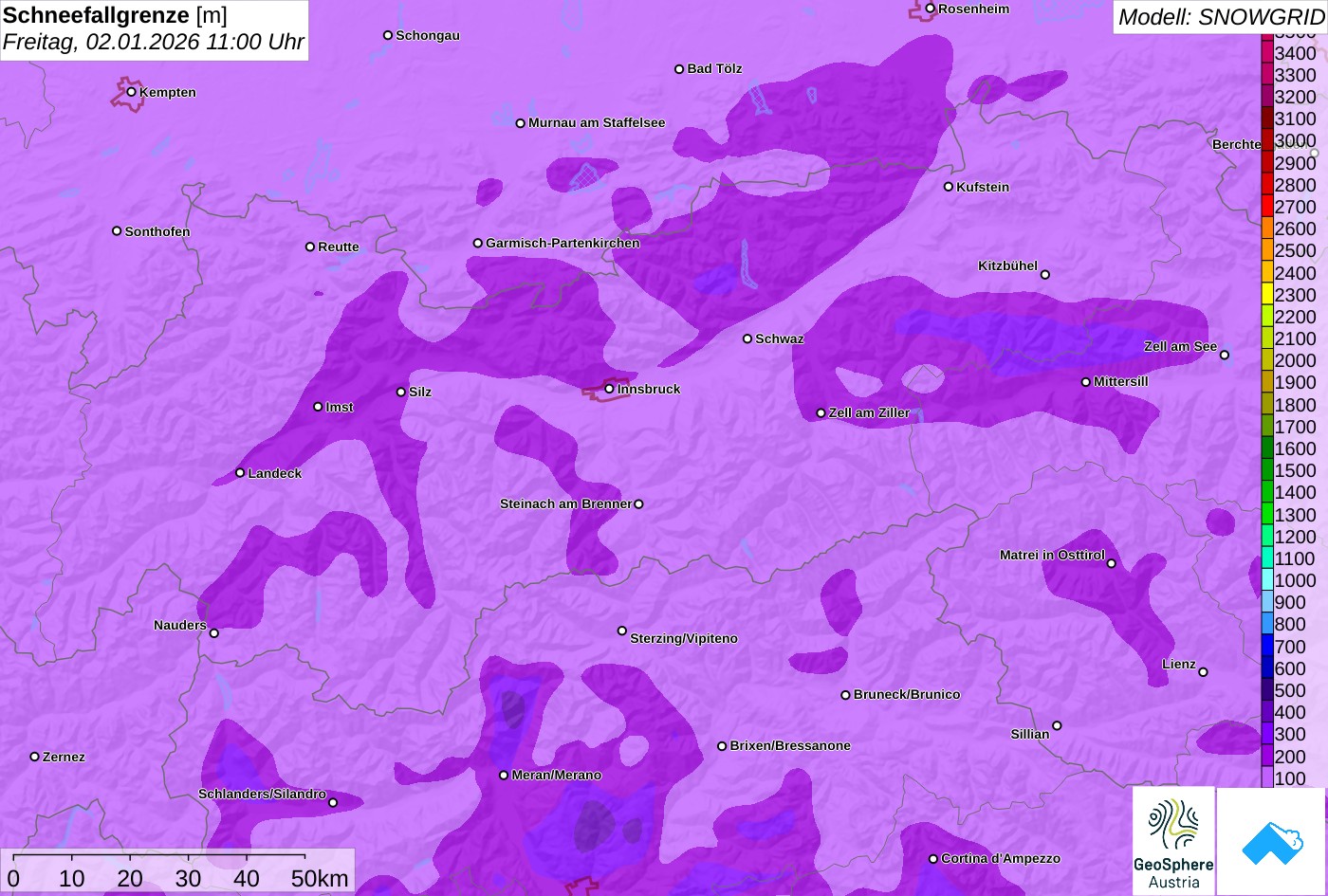1328x896 pixels.
Task: Click the '20' scale bar value
Action: point(130,879)
